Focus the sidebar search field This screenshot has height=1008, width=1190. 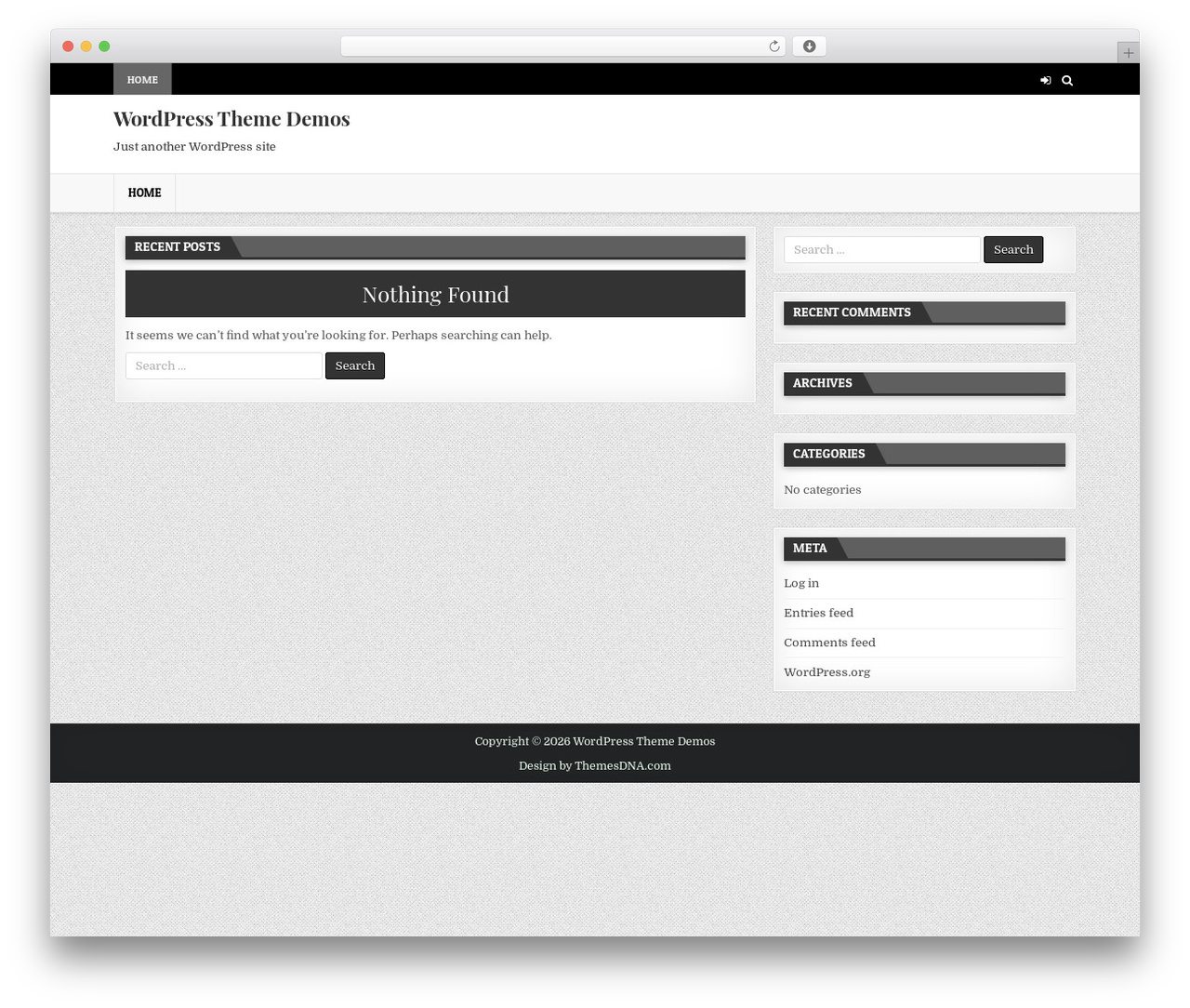point(882,249)
